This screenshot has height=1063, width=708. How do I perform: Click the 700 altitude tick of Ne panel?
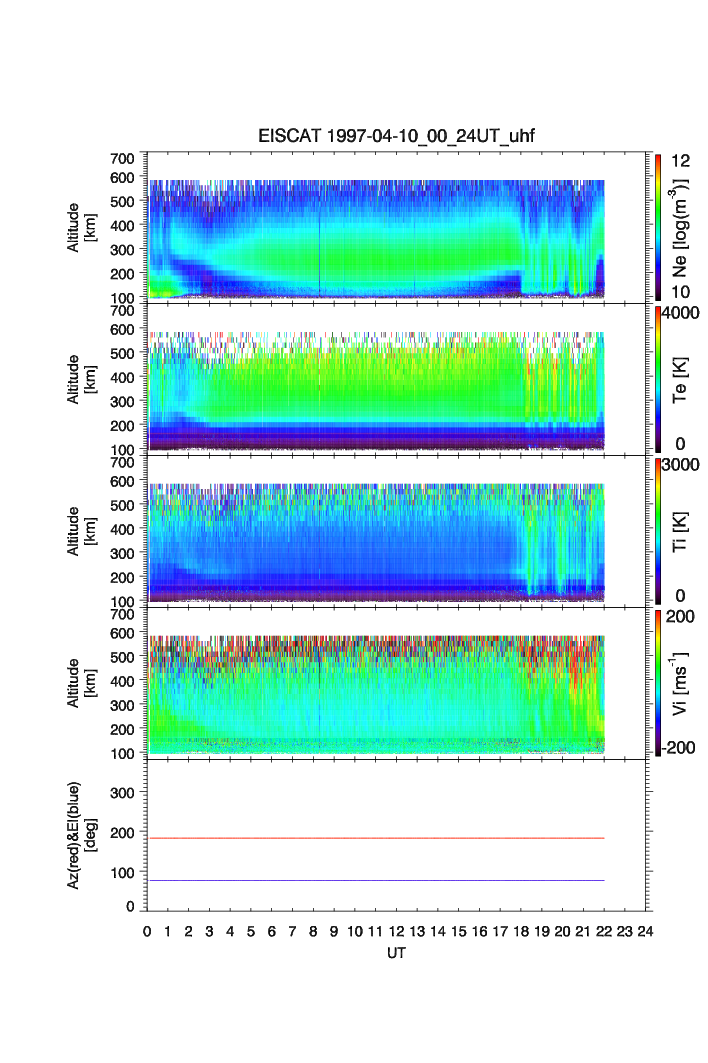(x=122, y=159)
